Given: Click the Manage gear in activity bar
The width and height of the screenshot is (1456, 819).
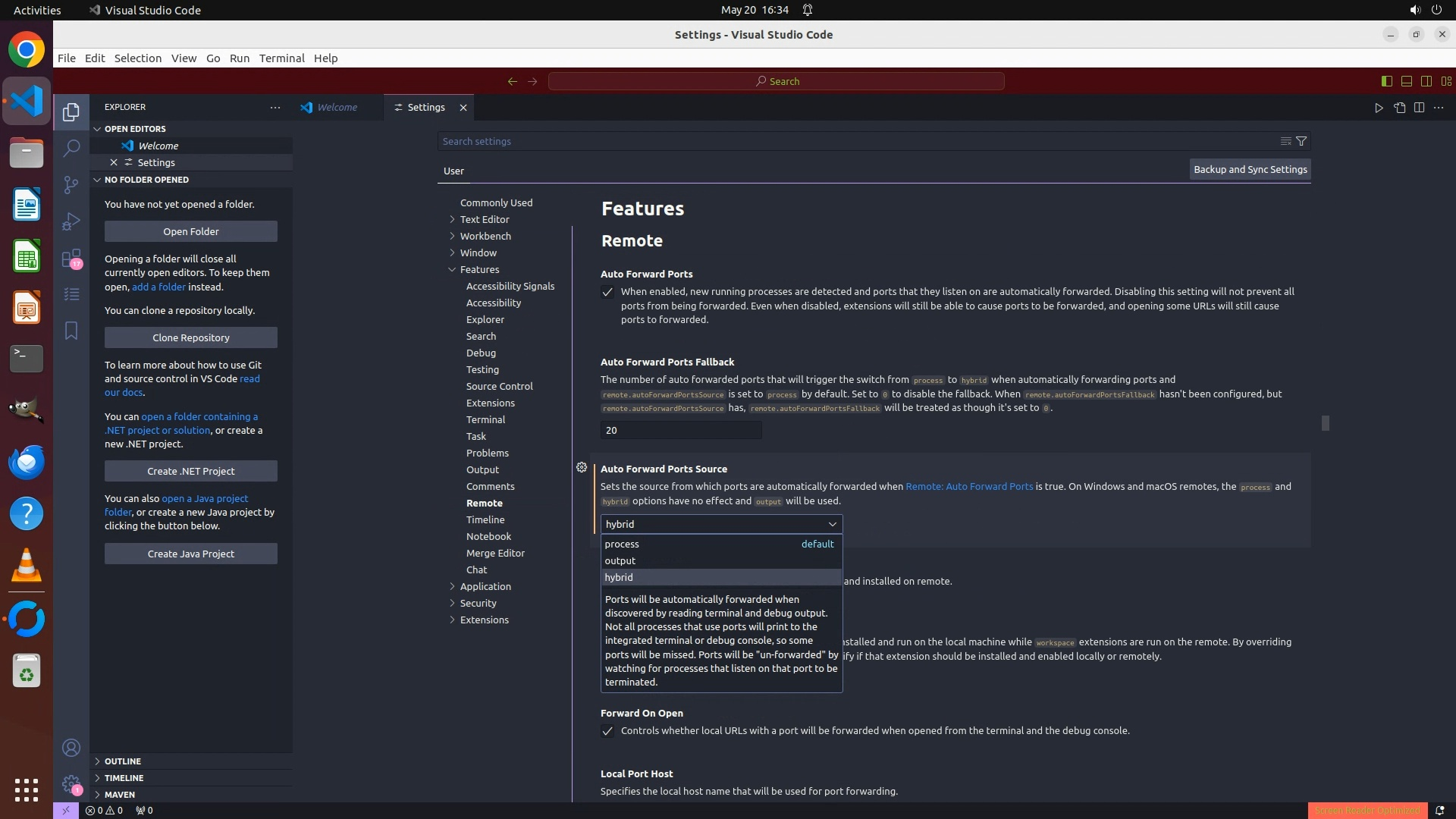Looking at the screenshot, I should pyautogui.click(x=71, y=785).
